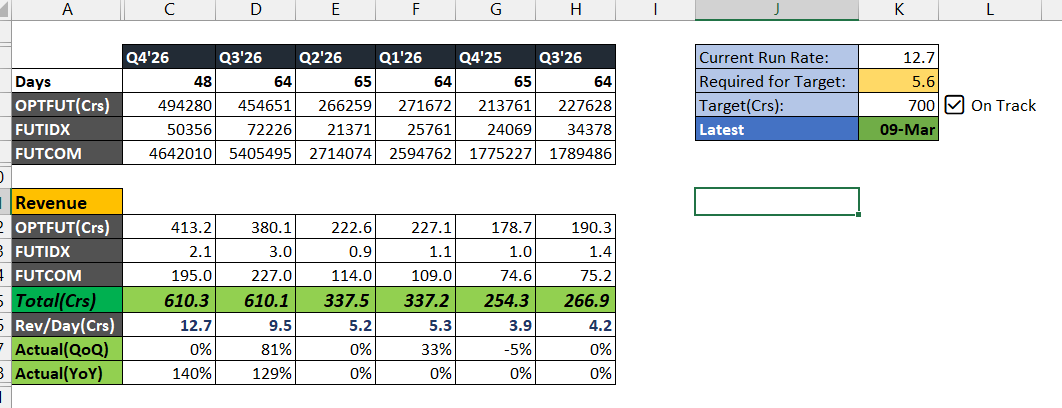Select the Actual(YoY) 140% cell
This screenshot has height=408, width=1062.
click(x=166, y=372)
